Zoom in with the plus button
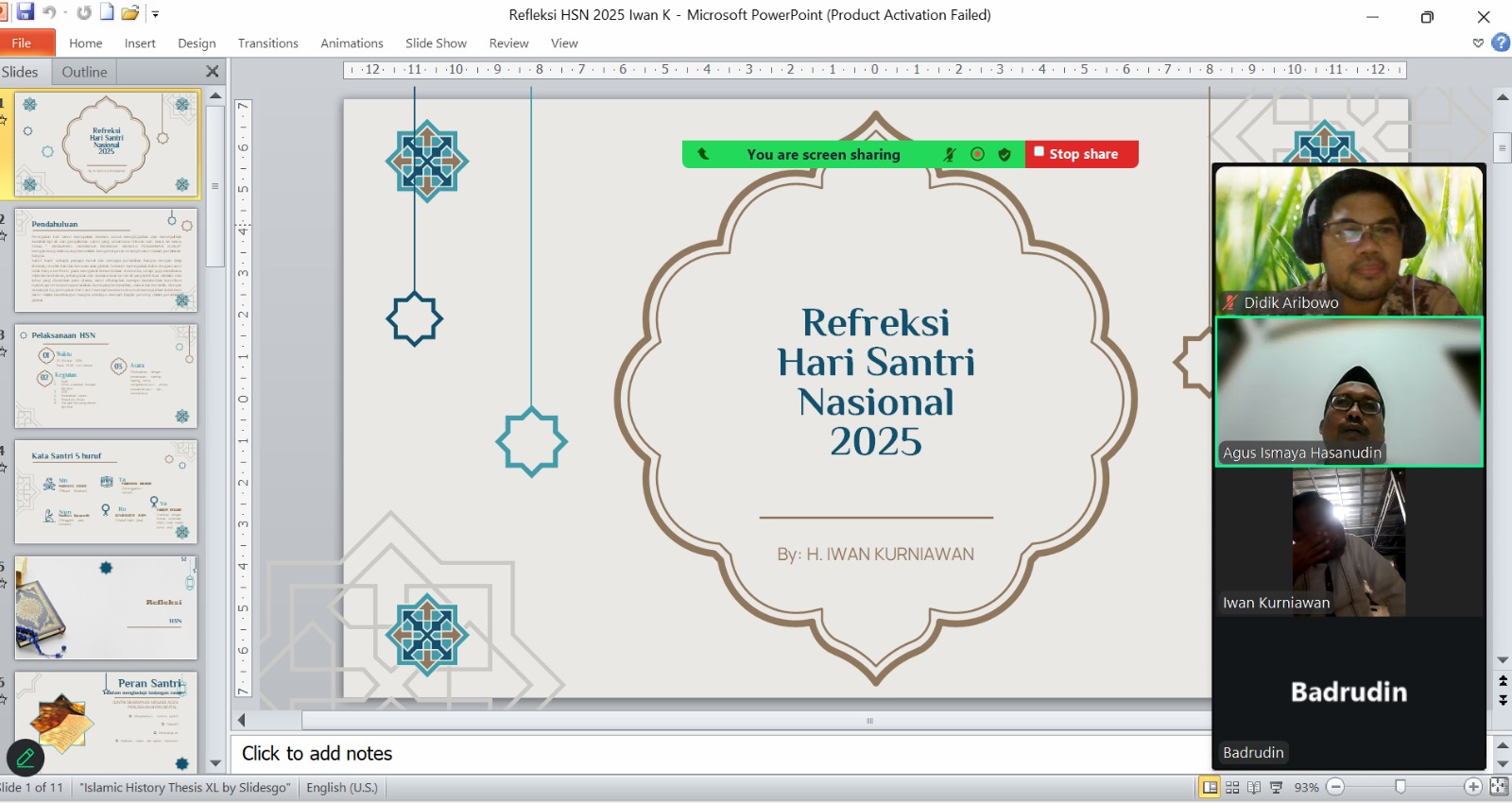The width and height of the screenshot is (1512, 803). (x=1473, y=787)
